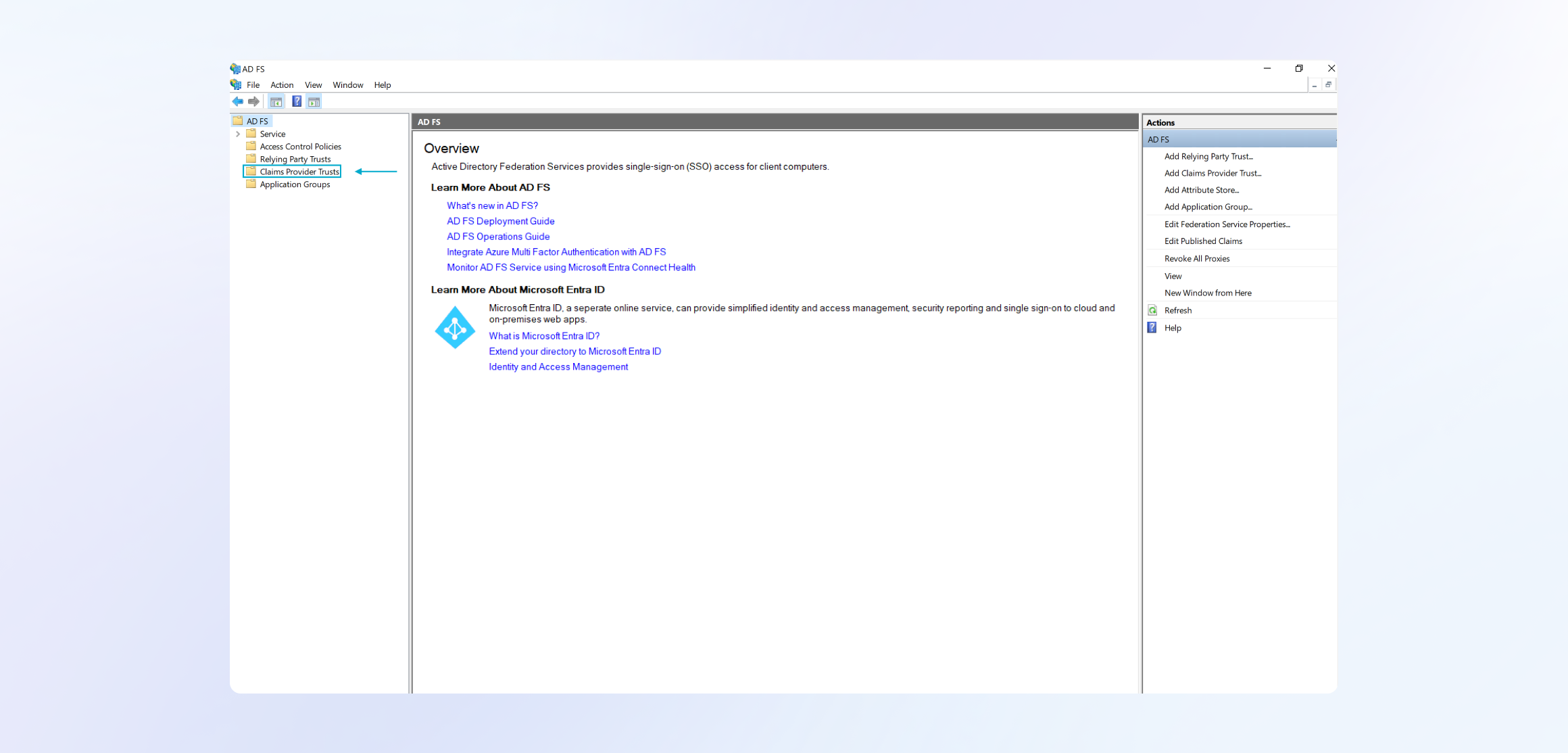
Task: Open the "What is Microsoft Entra ID?" link
Action: tap(544, 336)
